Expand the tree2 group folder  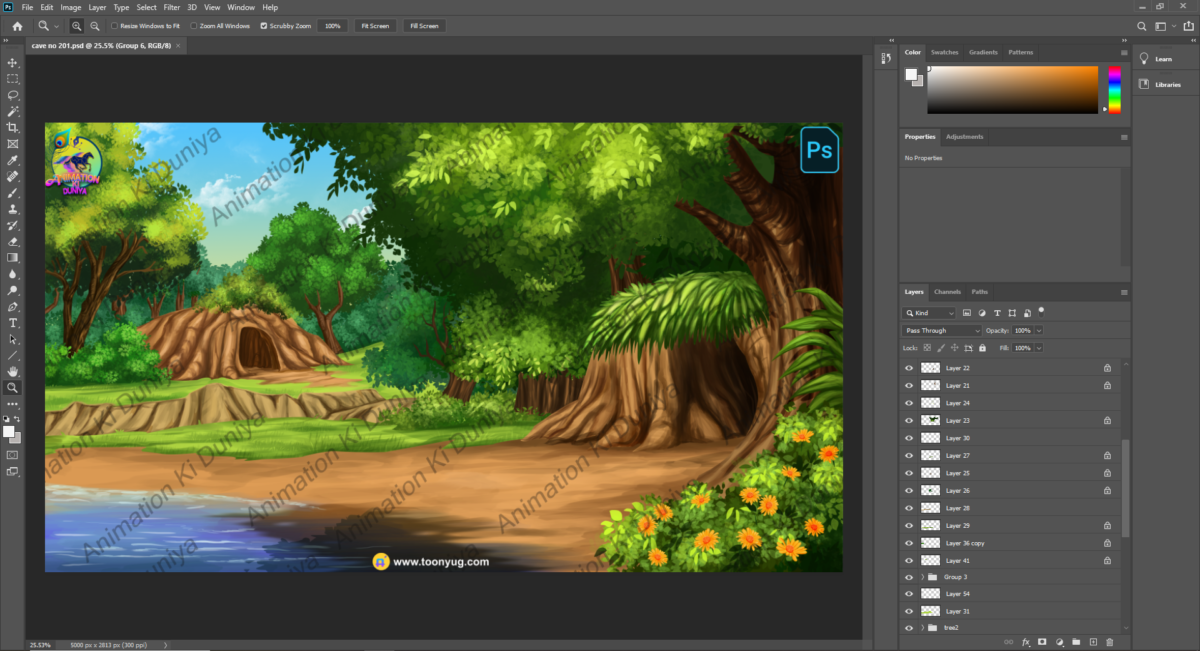tap(922, 628)
